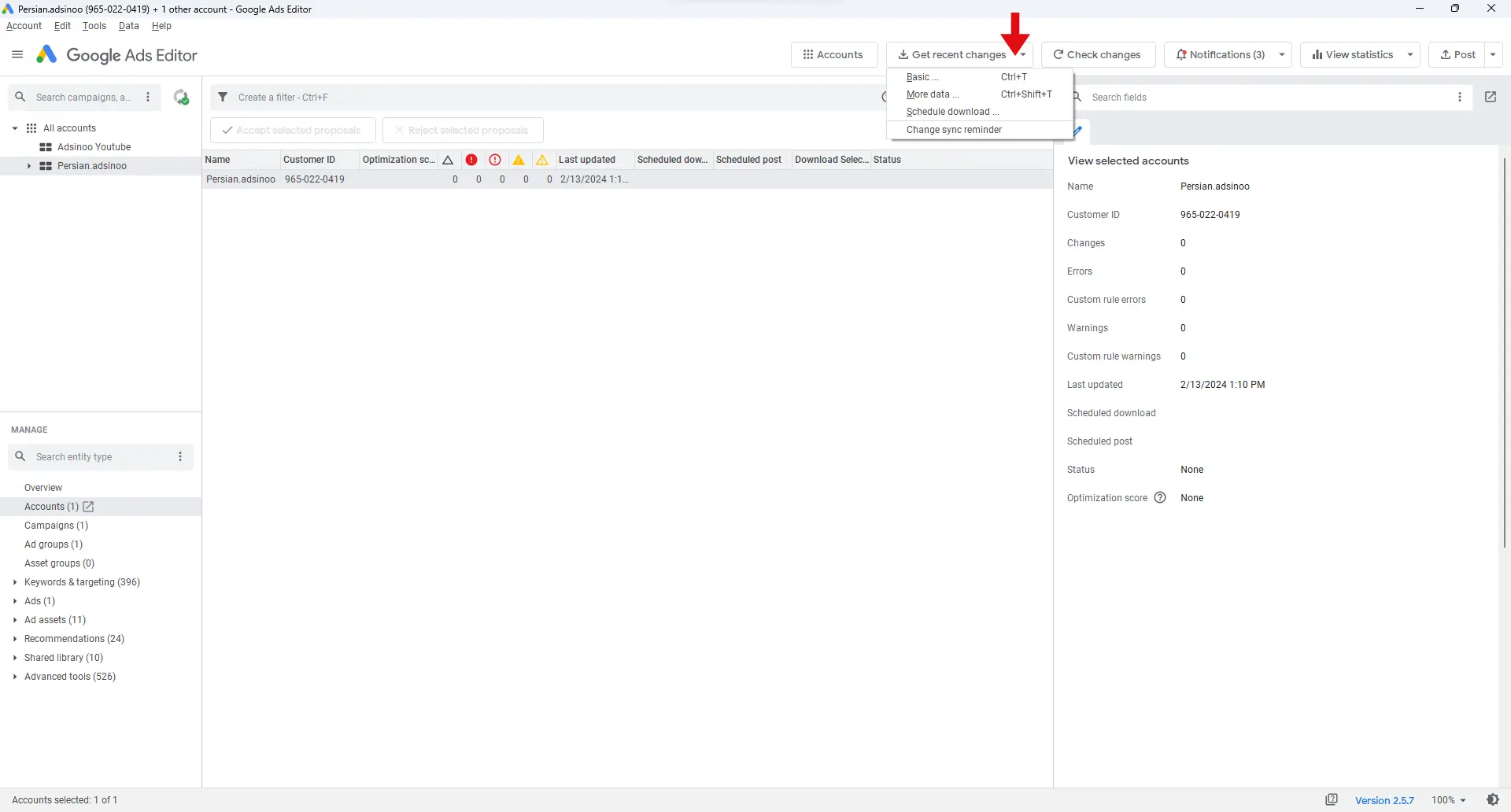Viewport: 1511px width, 812px height.
Task: Focus the Search entity type field
Action: click(x=101, y=457)
